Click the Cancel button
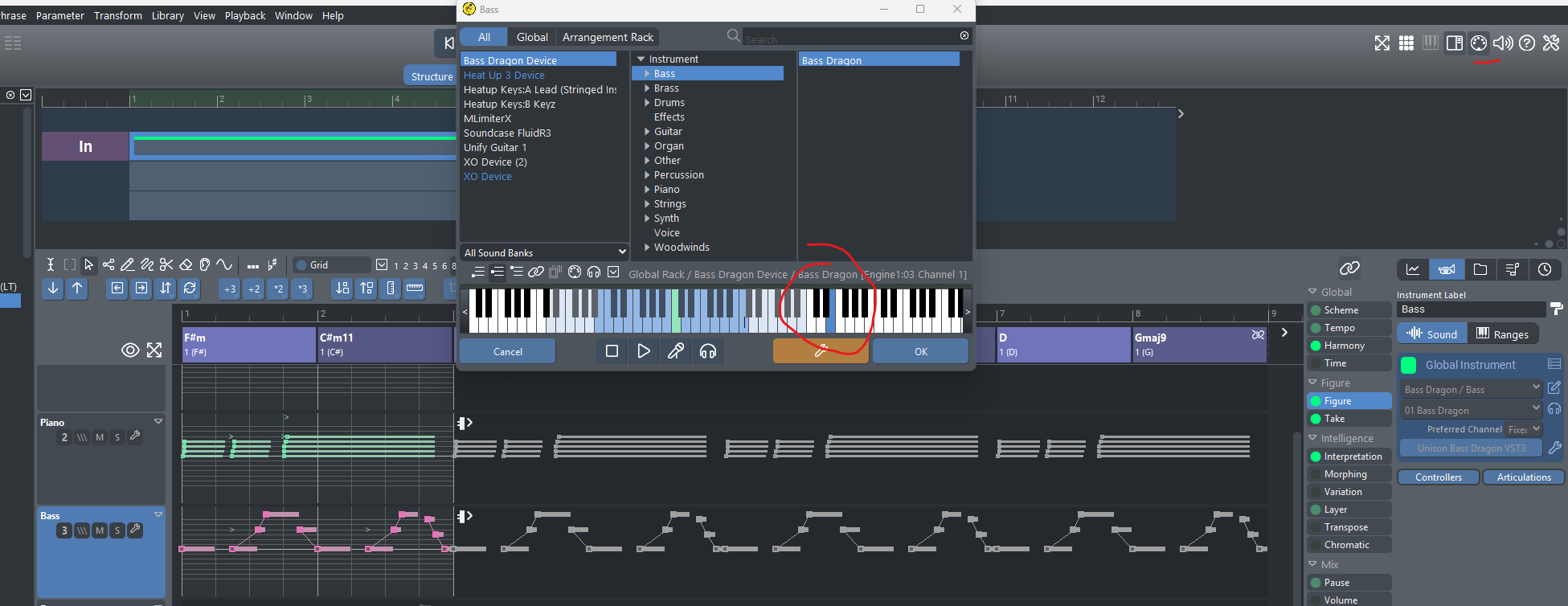1568x606 pixels. 507,351
